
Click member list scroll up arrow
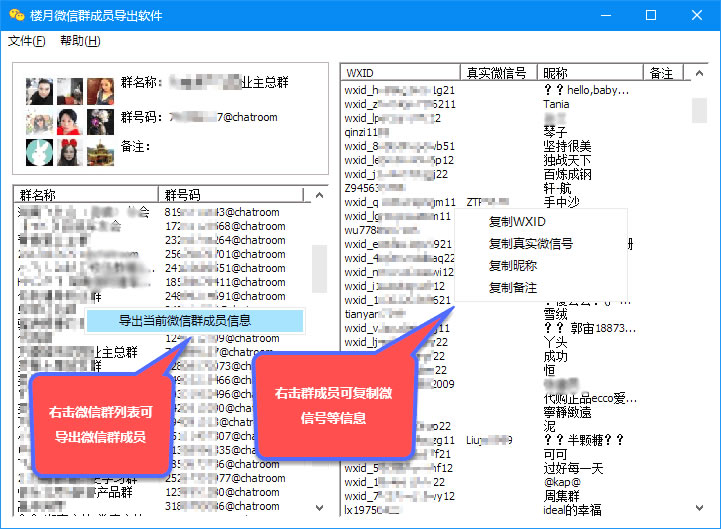(699, 73)
